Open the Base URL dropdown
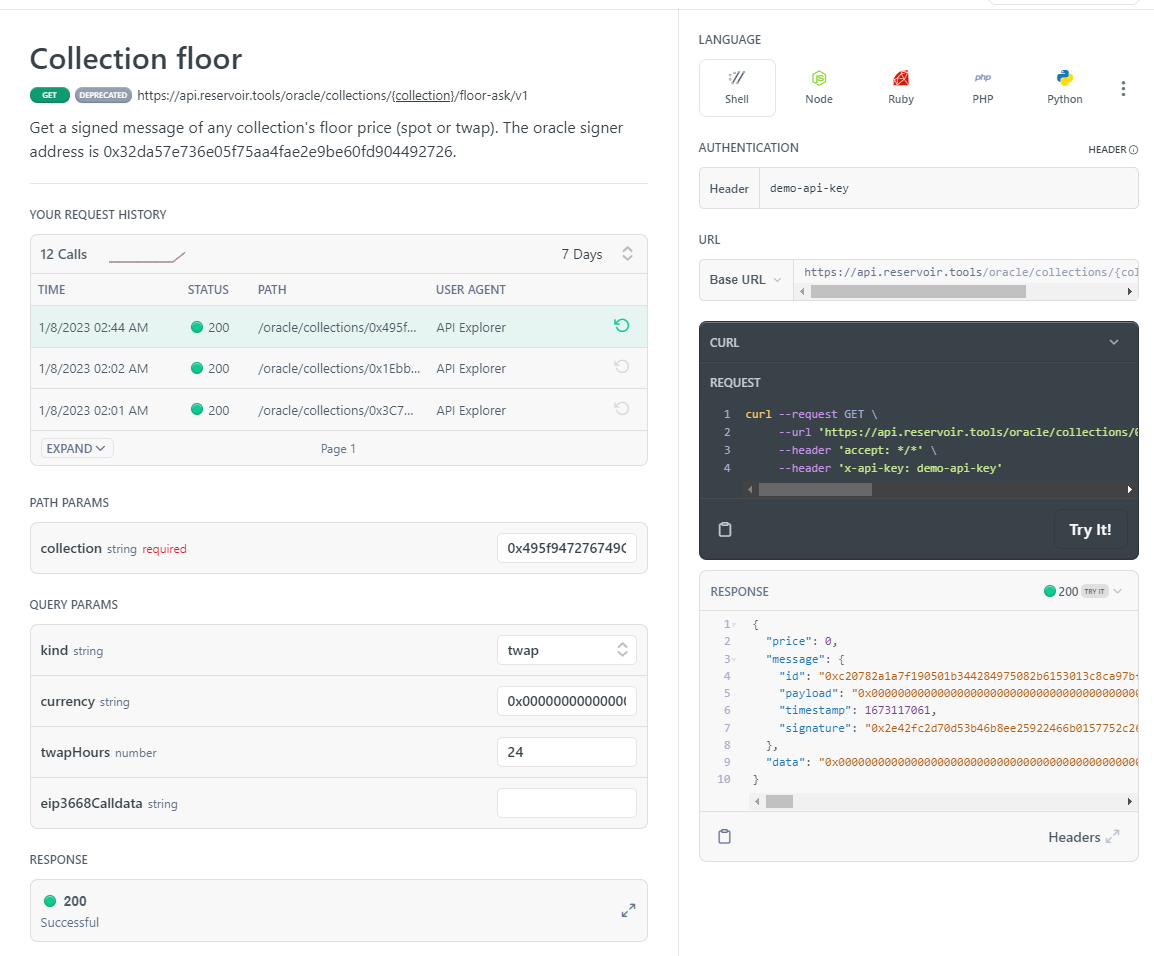 coord(745,280)
